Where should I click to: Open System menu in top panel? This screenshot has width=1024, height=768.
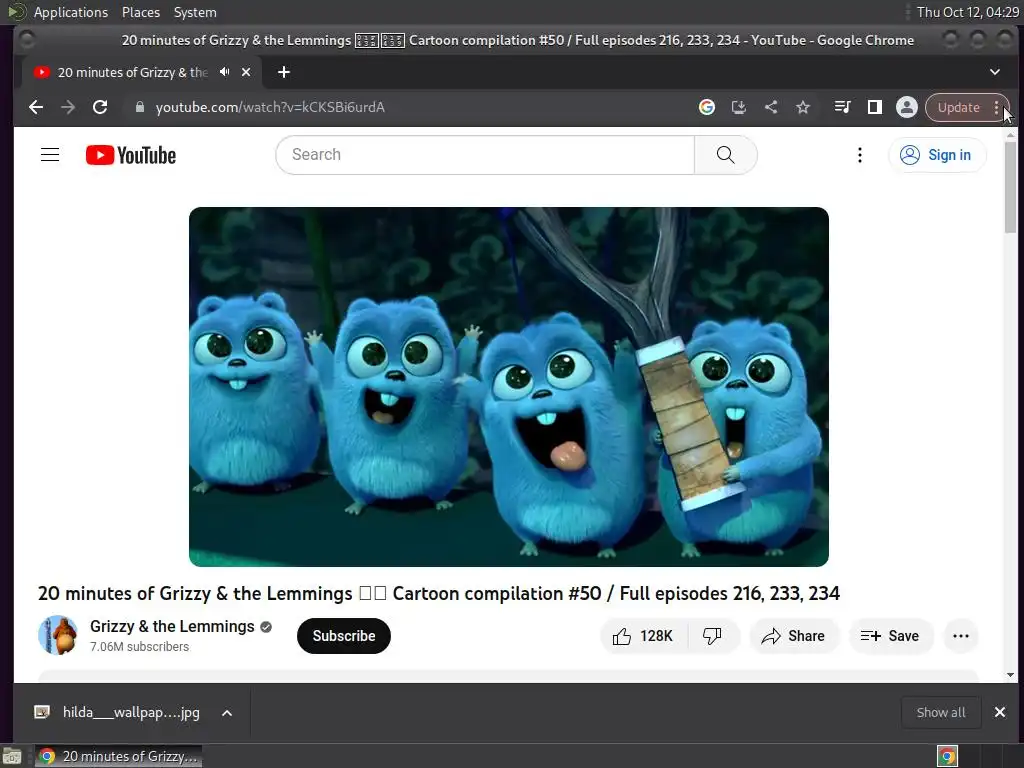(195, 12)
